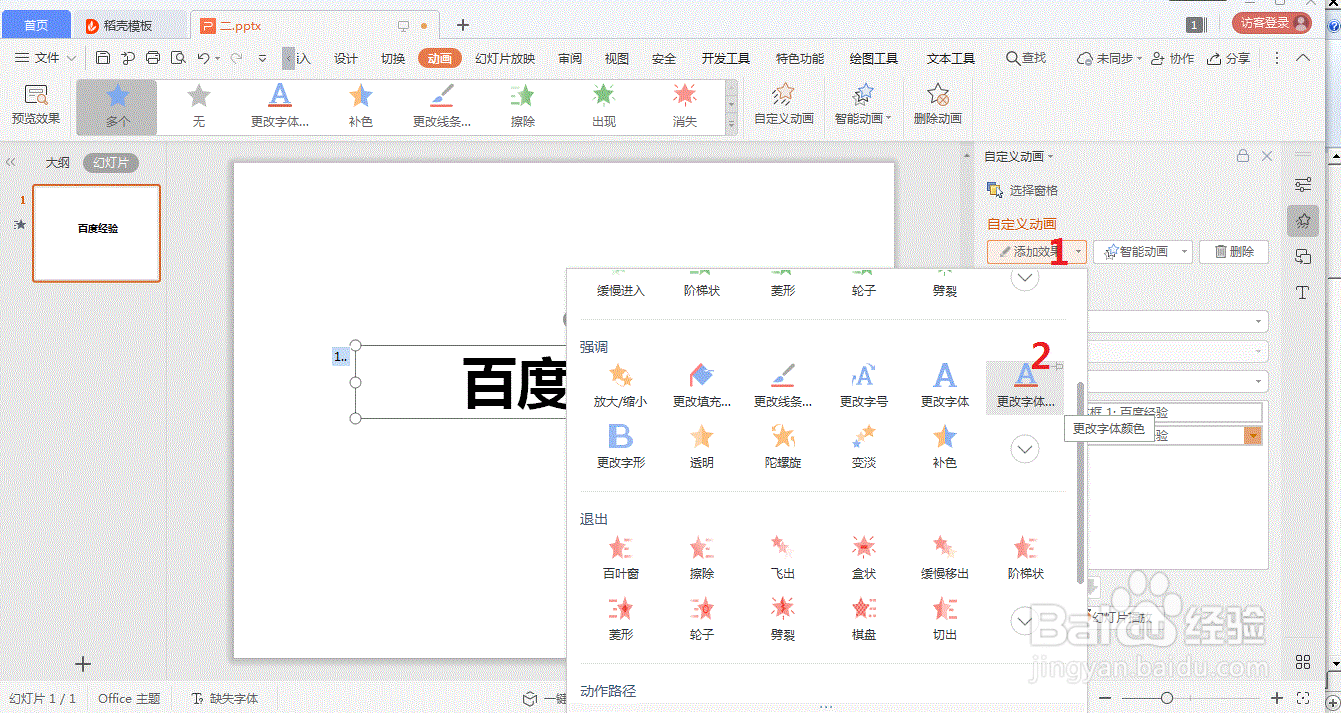
Task: Click the 分享 (Share) button
Action: (x=1229, y=58)
